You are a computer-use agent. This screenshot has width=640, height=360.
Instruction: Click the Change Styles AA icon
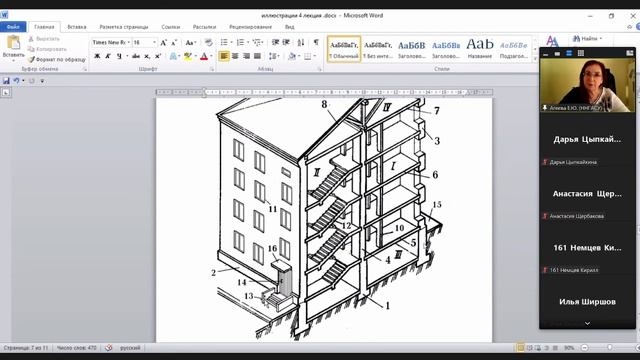pyautogui.click(x=552, y=41)
